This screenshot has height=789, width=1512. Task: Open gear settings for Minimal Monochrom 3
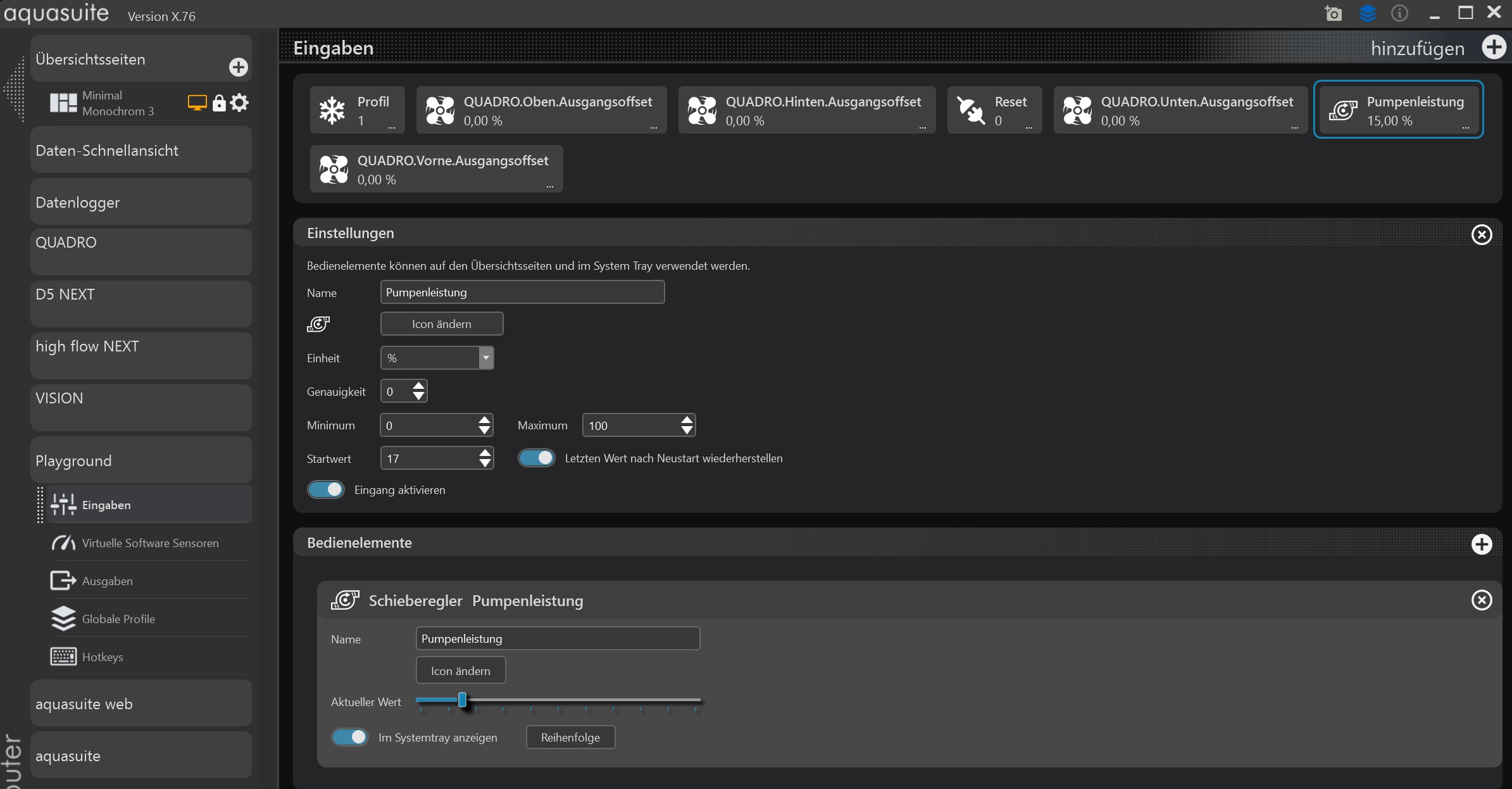[x=239, y=103]
